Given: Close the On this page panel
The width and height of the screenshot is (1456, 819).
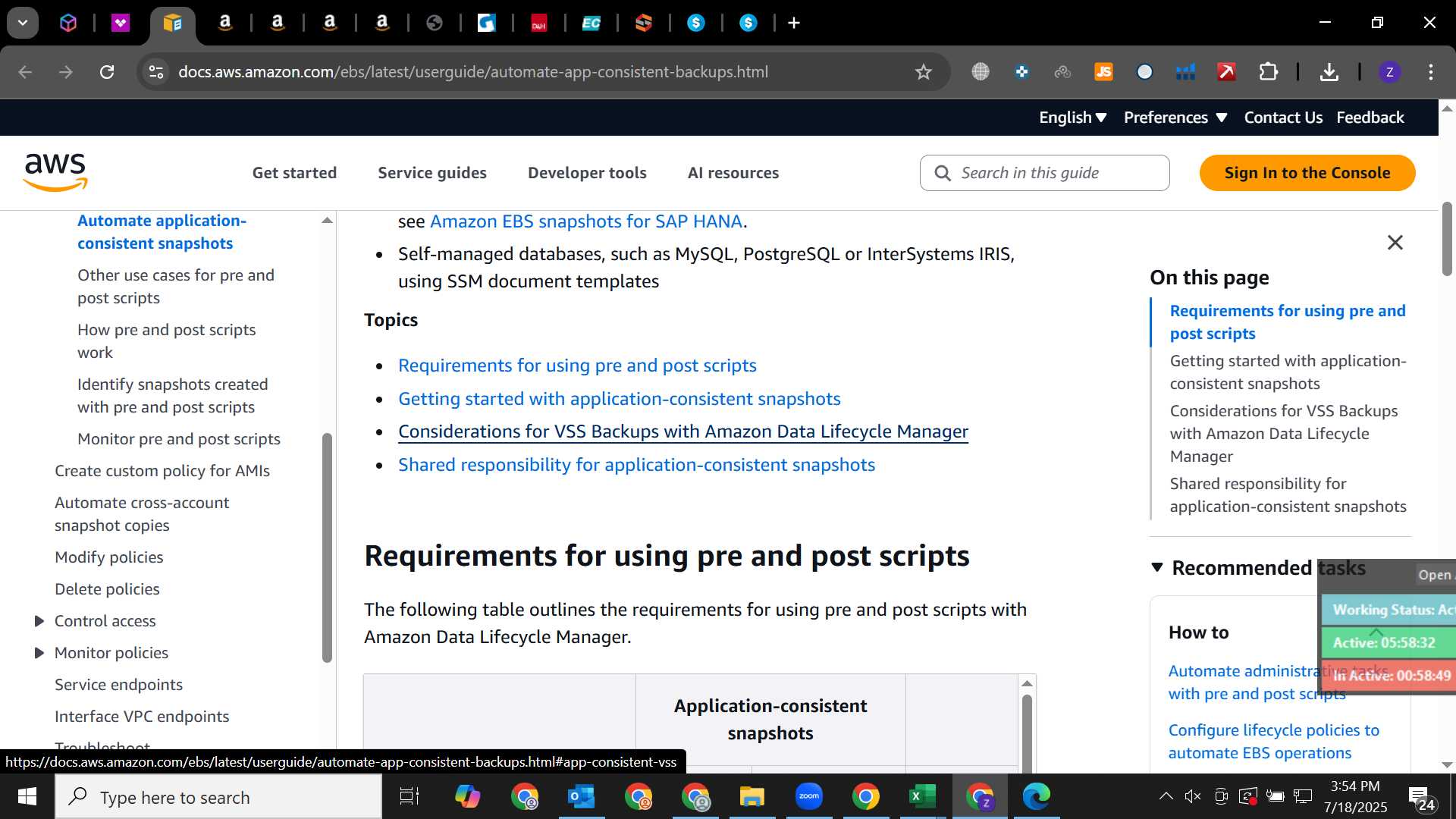Looking at the screenshot, I should pyautogui.click(x=1395, y=243).
